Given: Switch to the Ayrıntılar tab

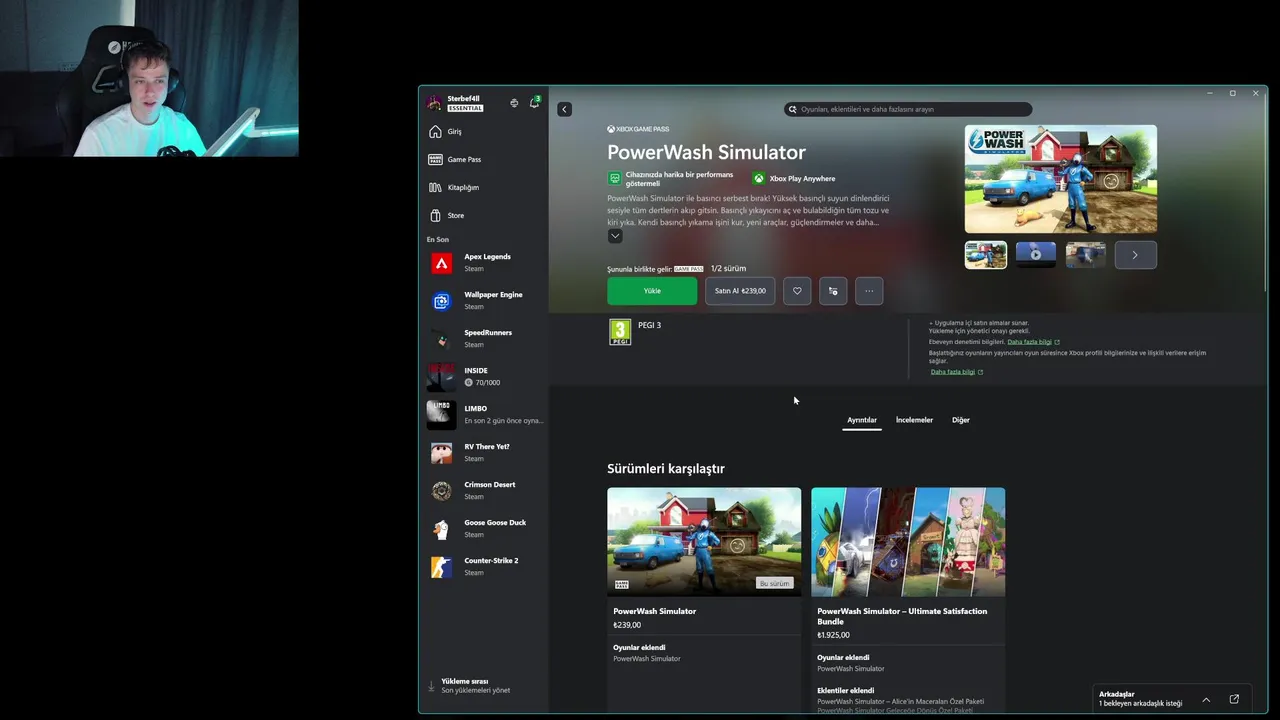Looking at the screenshot, I should [862, 420].
